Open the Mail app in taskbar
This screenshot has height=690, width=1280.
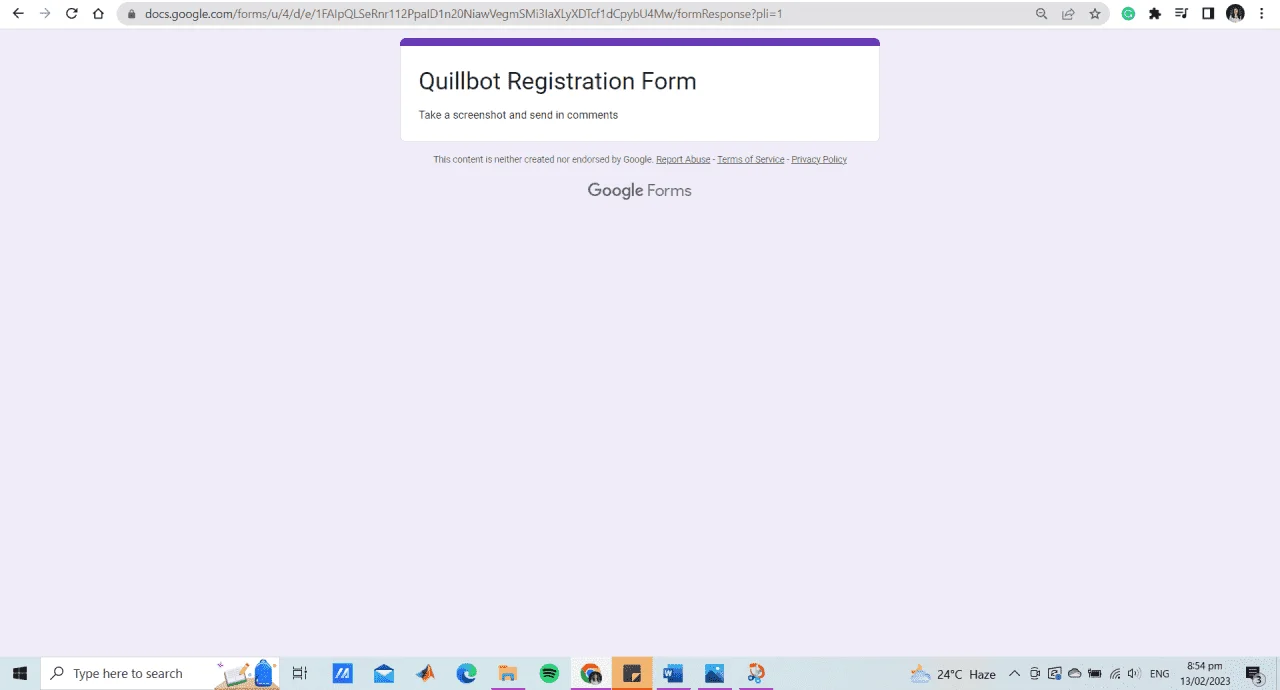coord(384,673)
